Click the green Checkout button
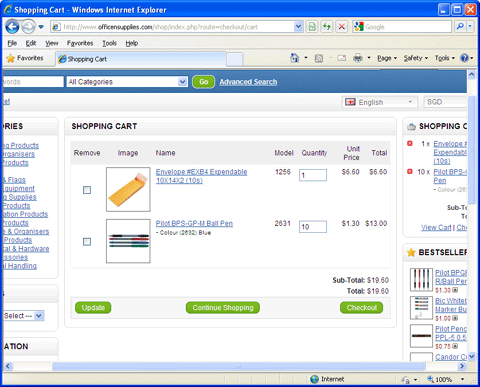This screenshot has width=480, height=387. pos(362,308)
